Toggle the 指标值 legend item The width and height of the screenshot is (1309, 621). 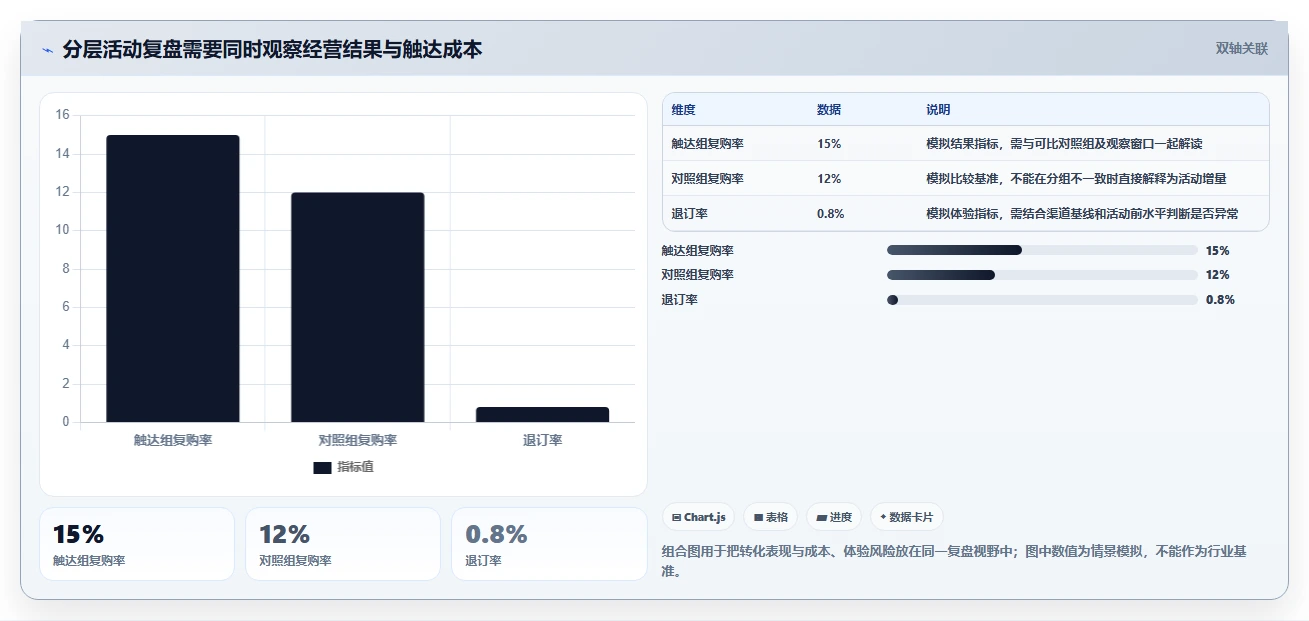coord(343,467)
